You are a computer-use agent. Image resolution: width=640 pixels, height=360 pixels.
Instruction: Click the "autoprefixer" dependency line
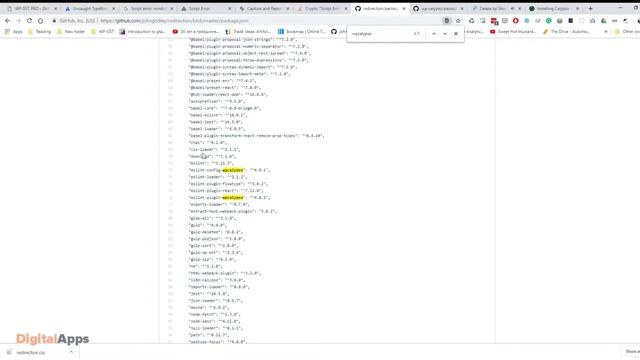click(x=217, y=101)
